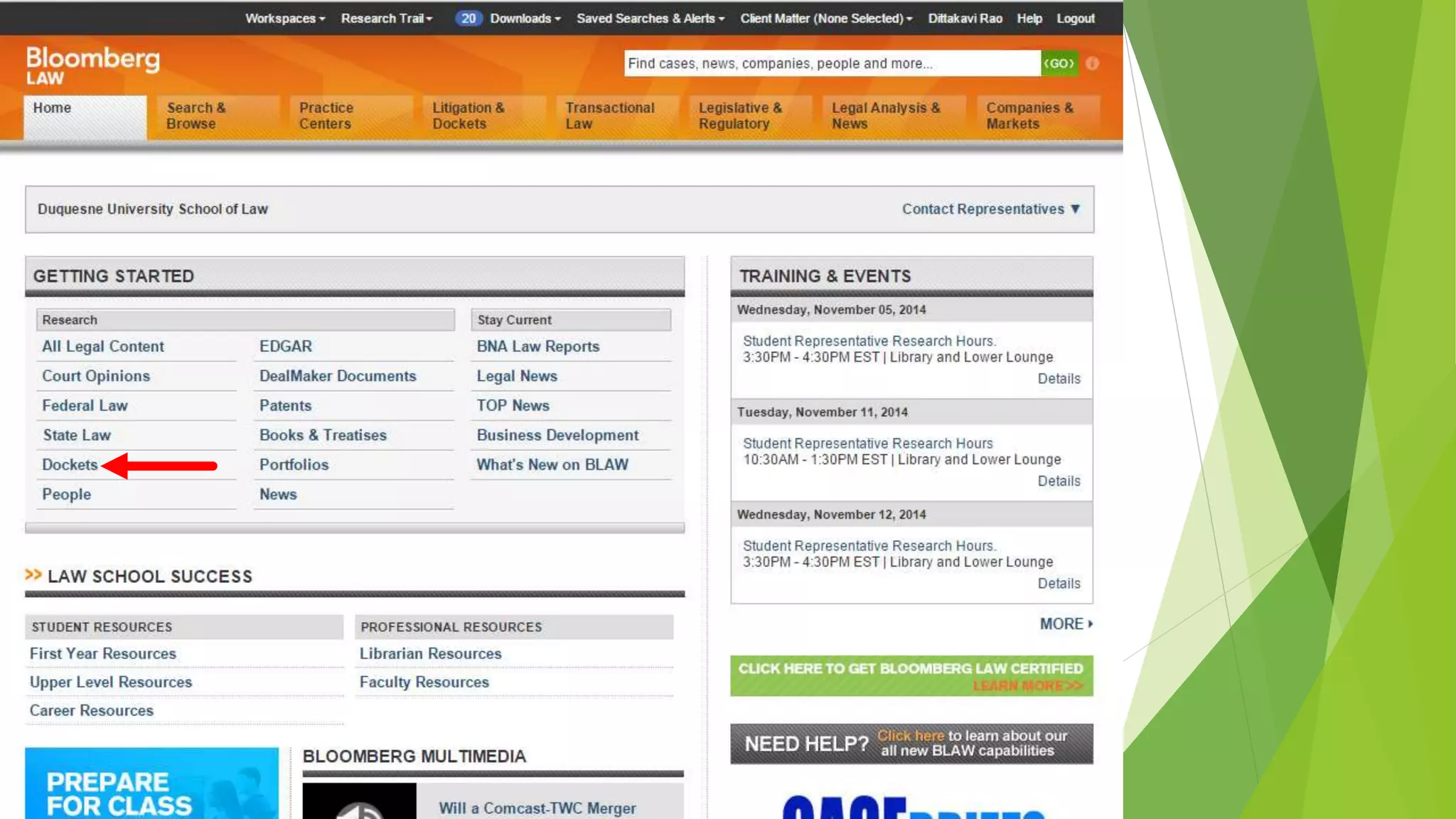Select the Companies & Markets tab
Image resolution: width=1456 pixels, height=819 pixels.
(1029, 116)
